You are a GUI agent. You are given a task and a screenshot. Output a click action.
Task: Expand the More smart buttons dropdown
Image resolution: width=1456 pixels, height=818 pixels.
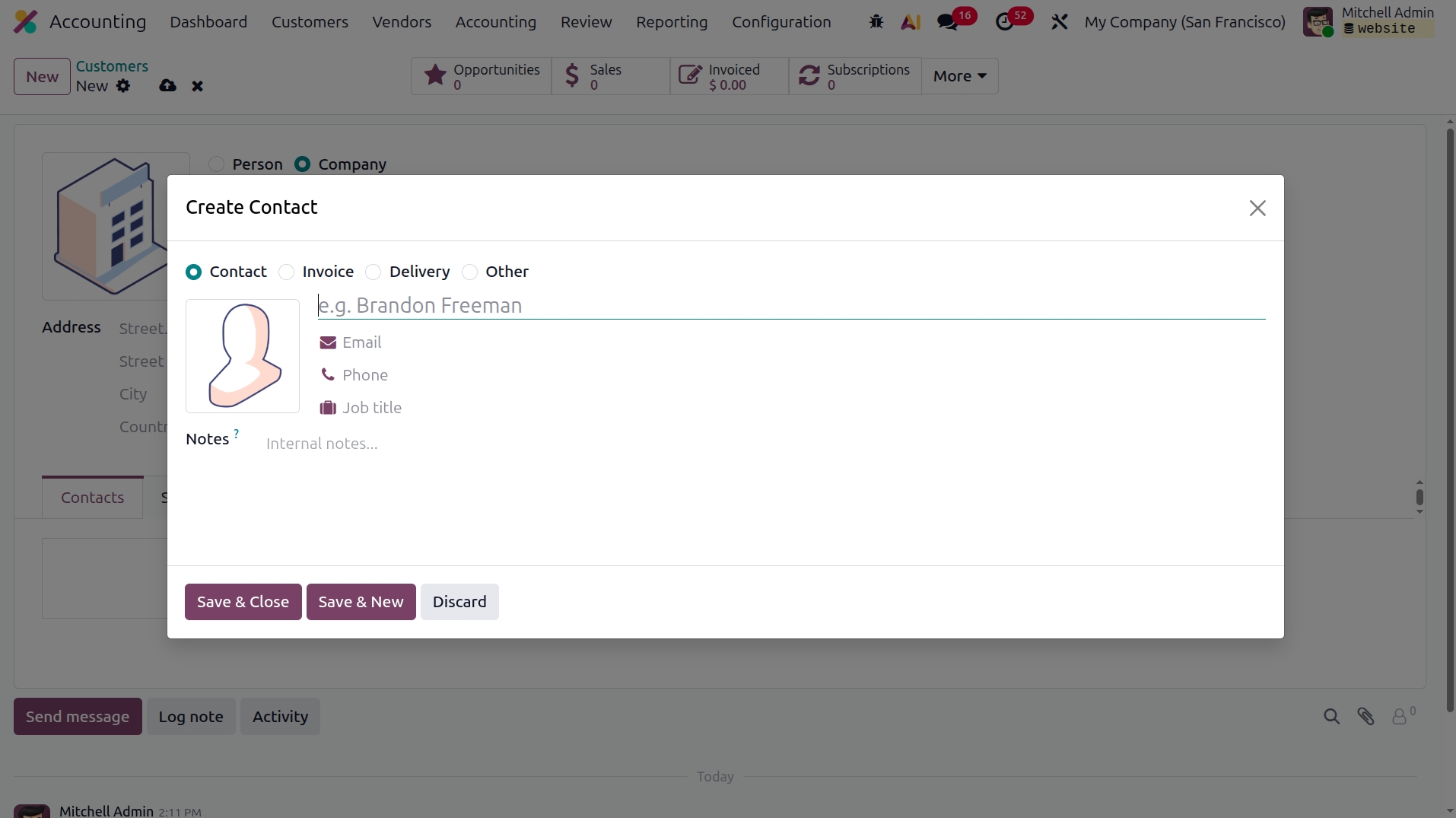pos(960,76)
